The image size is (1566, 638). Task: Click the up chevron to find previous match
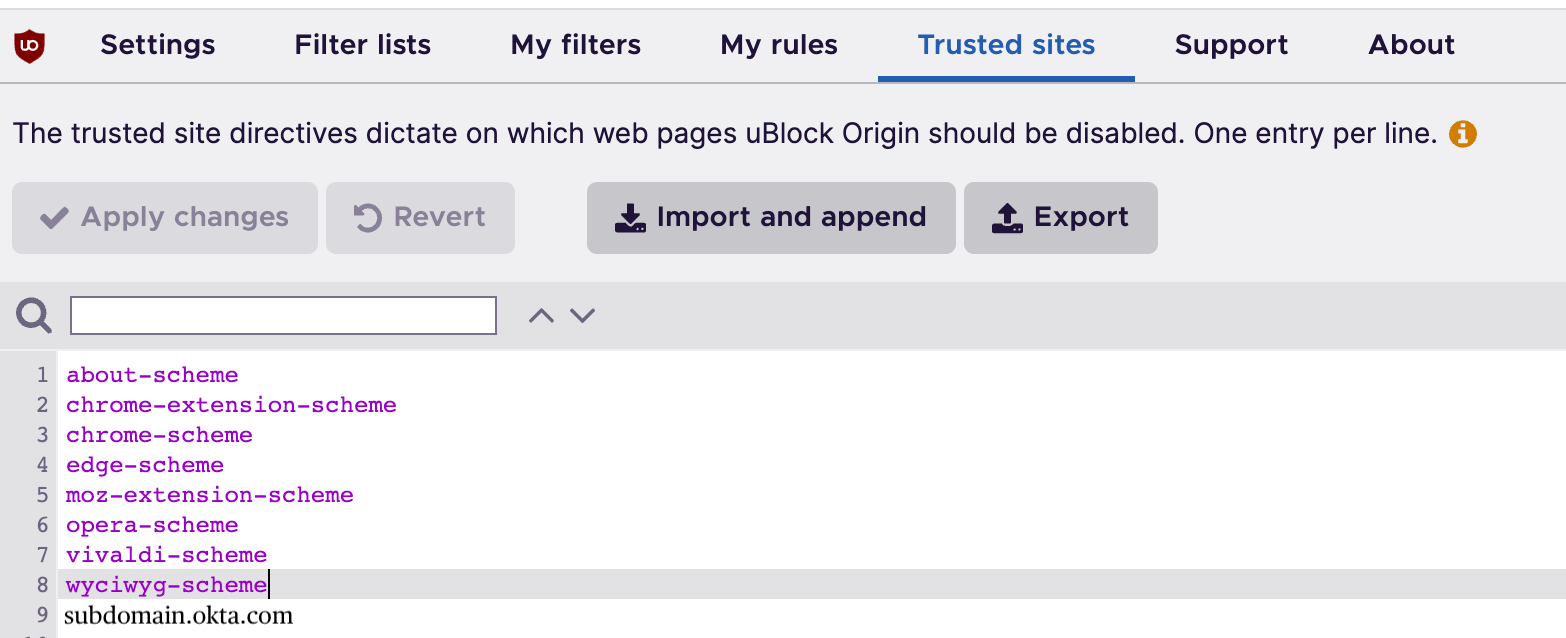pyautogui.click(x=541, y=315)
